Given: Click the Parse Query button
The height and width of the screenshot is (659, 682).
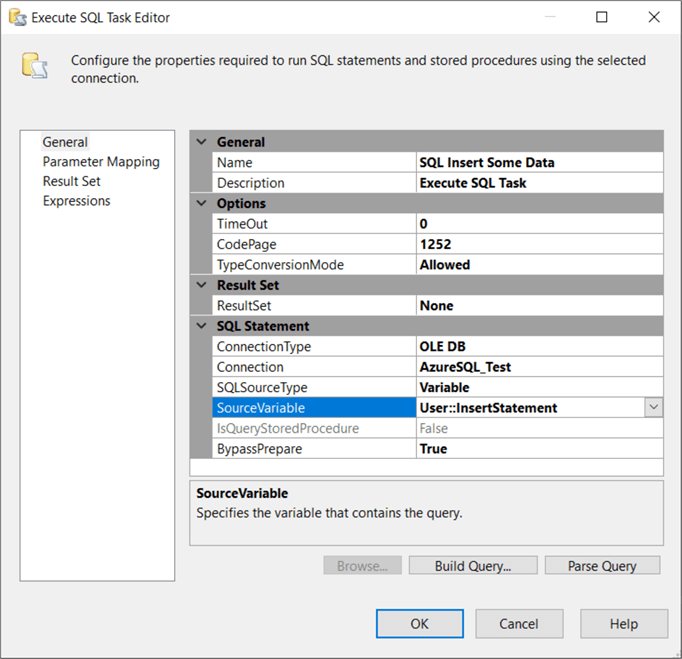Looking at the screenshot, I should coord(602,566).
